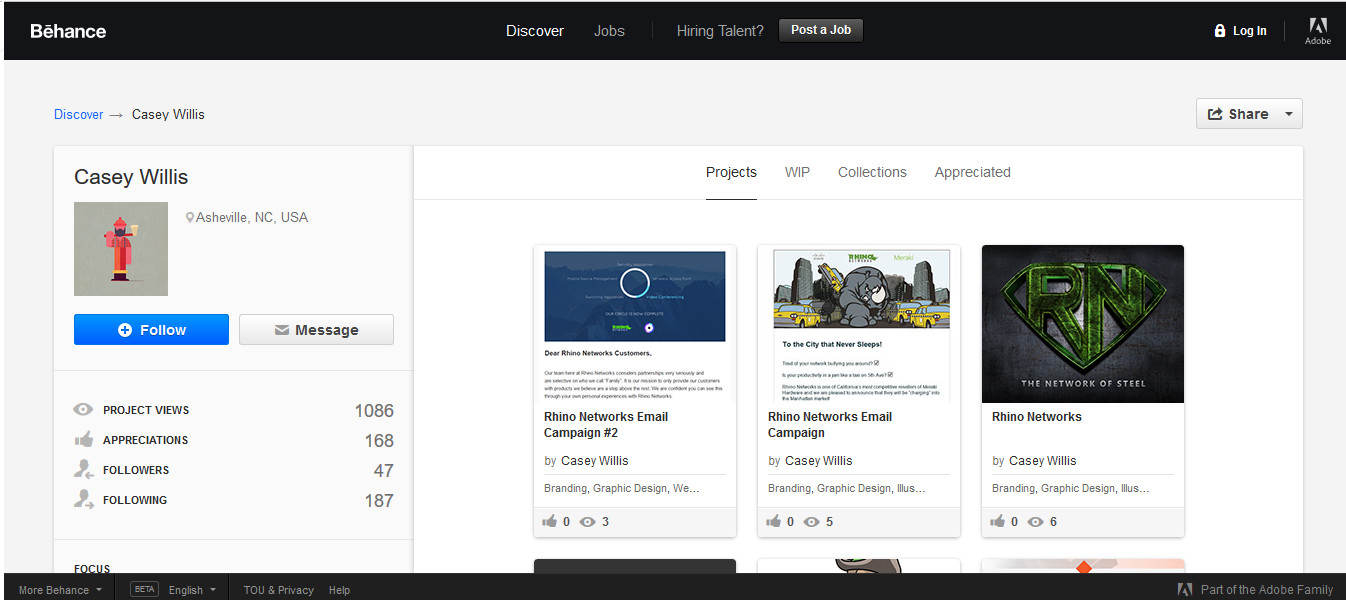Click Casey Willis profile avatar
The height and width of the screenshot is (600, 1346).
[121, 249]
